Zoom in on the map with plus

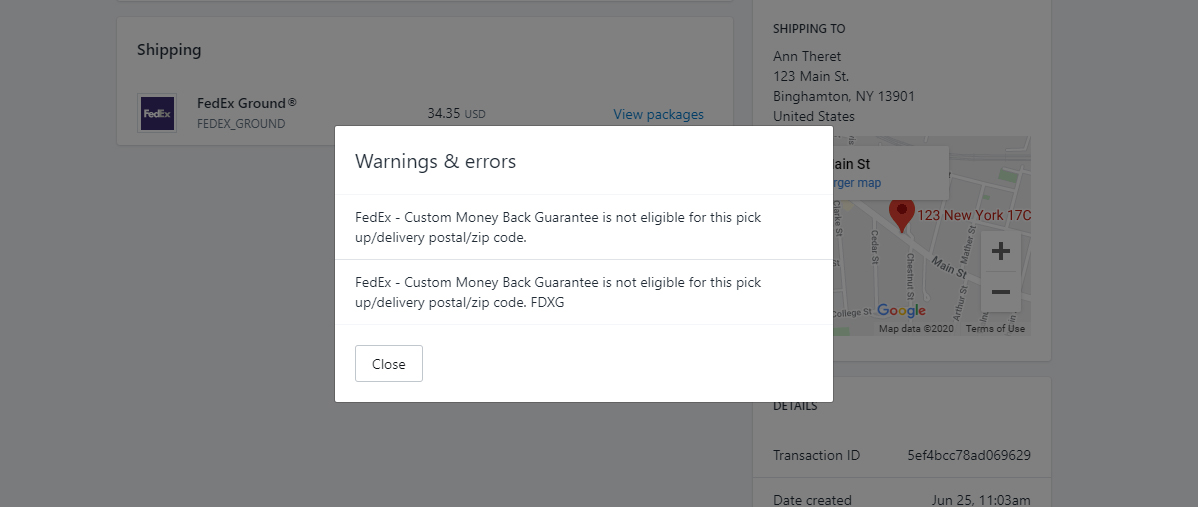pos(1000,251)
